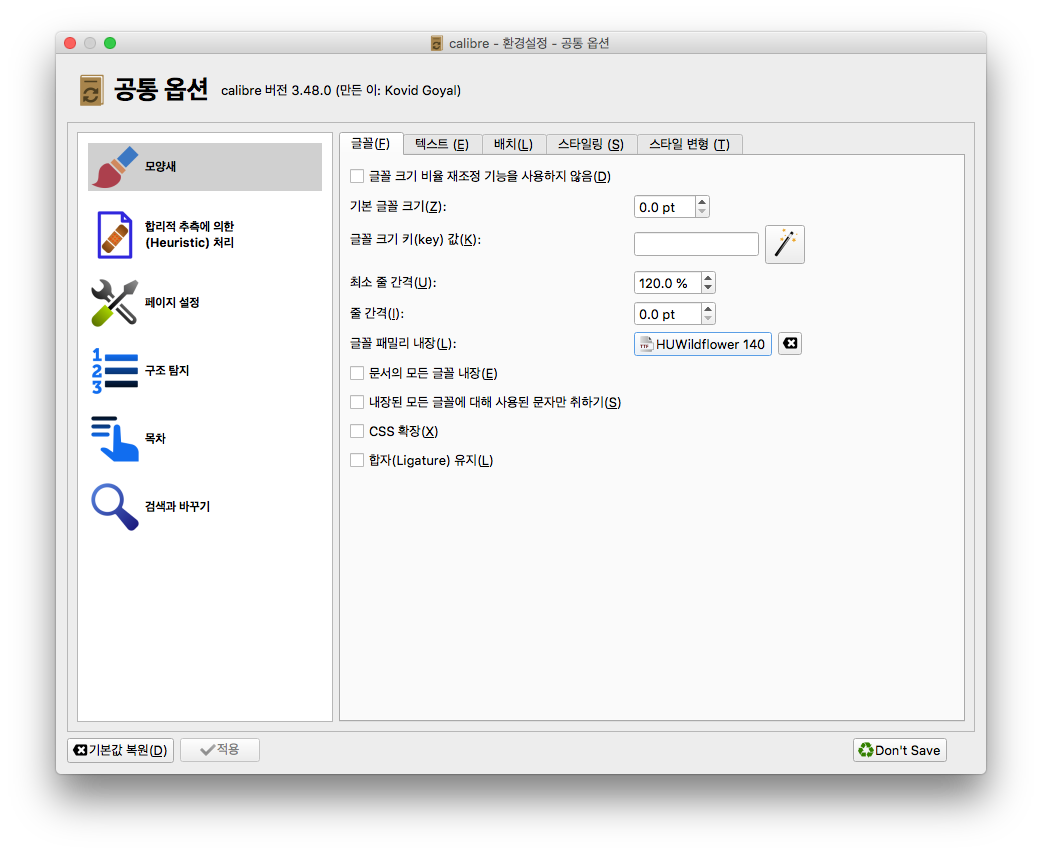Open 페이지 설정 tools icon
The height and width of the screenshot is (854, 1042).
point(115,302)
